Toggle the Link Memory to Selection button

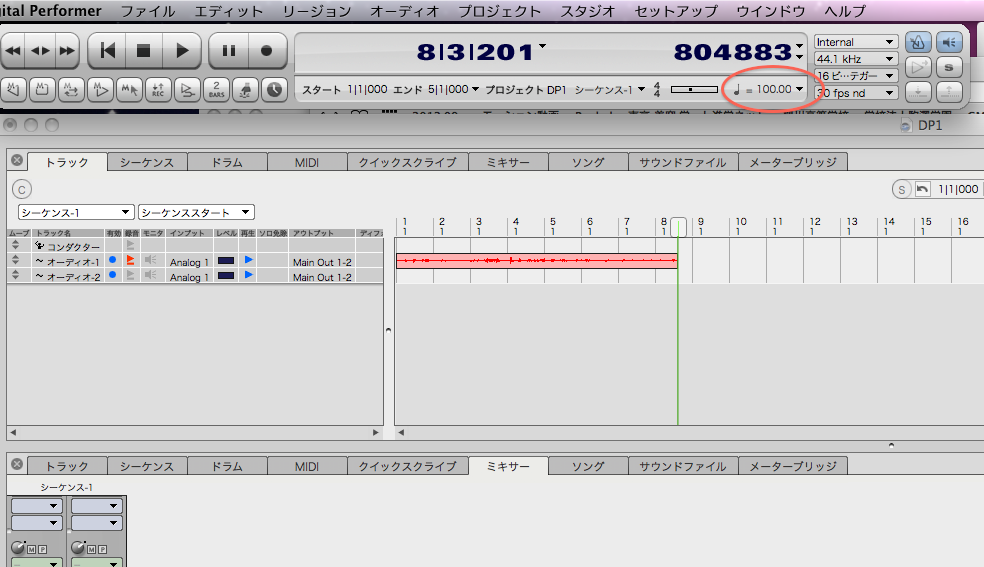129,90
